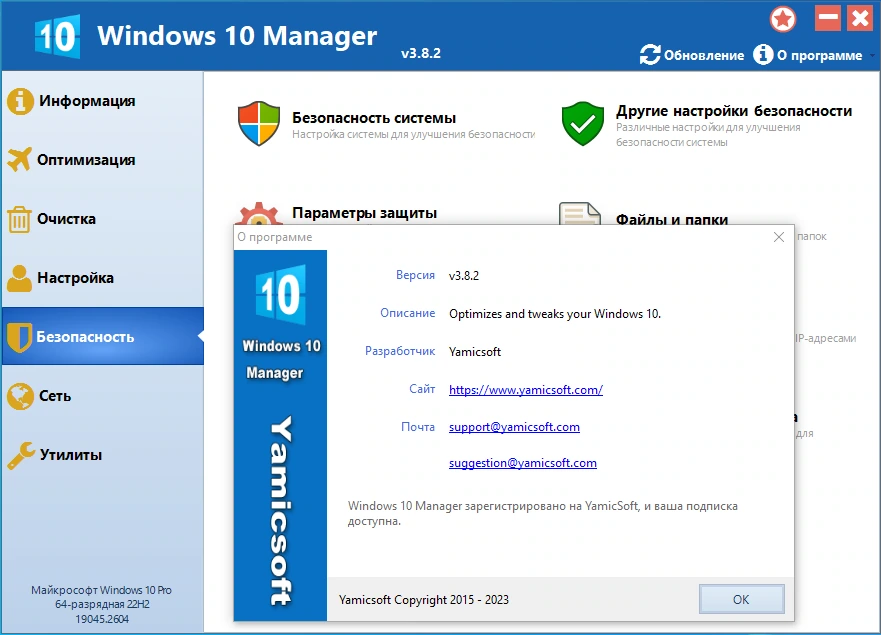Click the Очистка trash bin icon
881x635 pixels.
[x=19, y=219]
